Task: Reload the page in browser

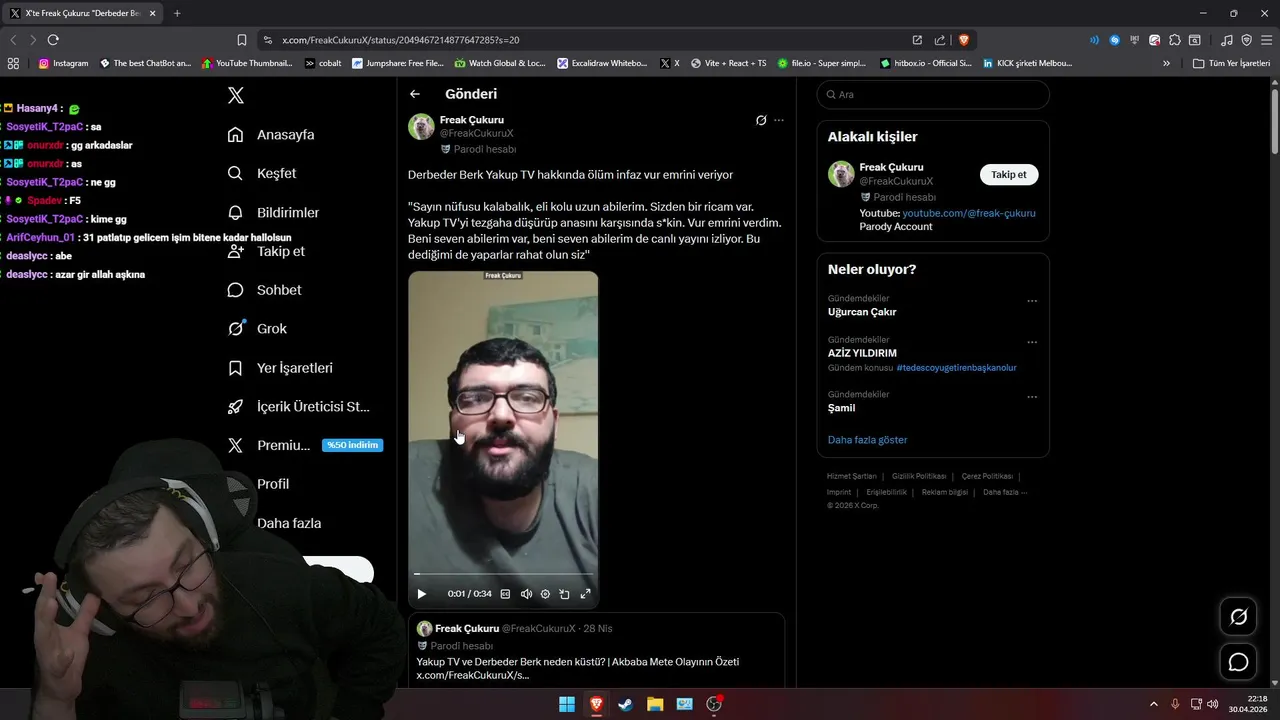Action: click(53, 40)
